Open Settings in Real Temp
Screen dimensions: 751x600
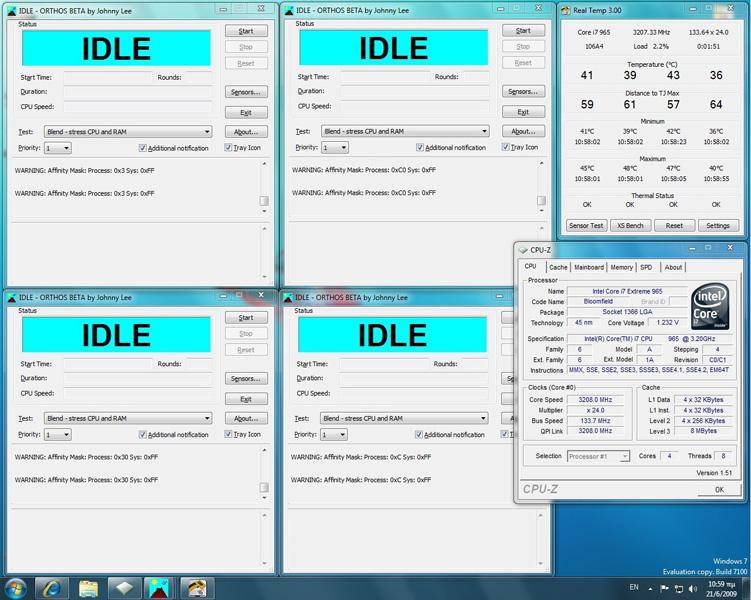718,226
